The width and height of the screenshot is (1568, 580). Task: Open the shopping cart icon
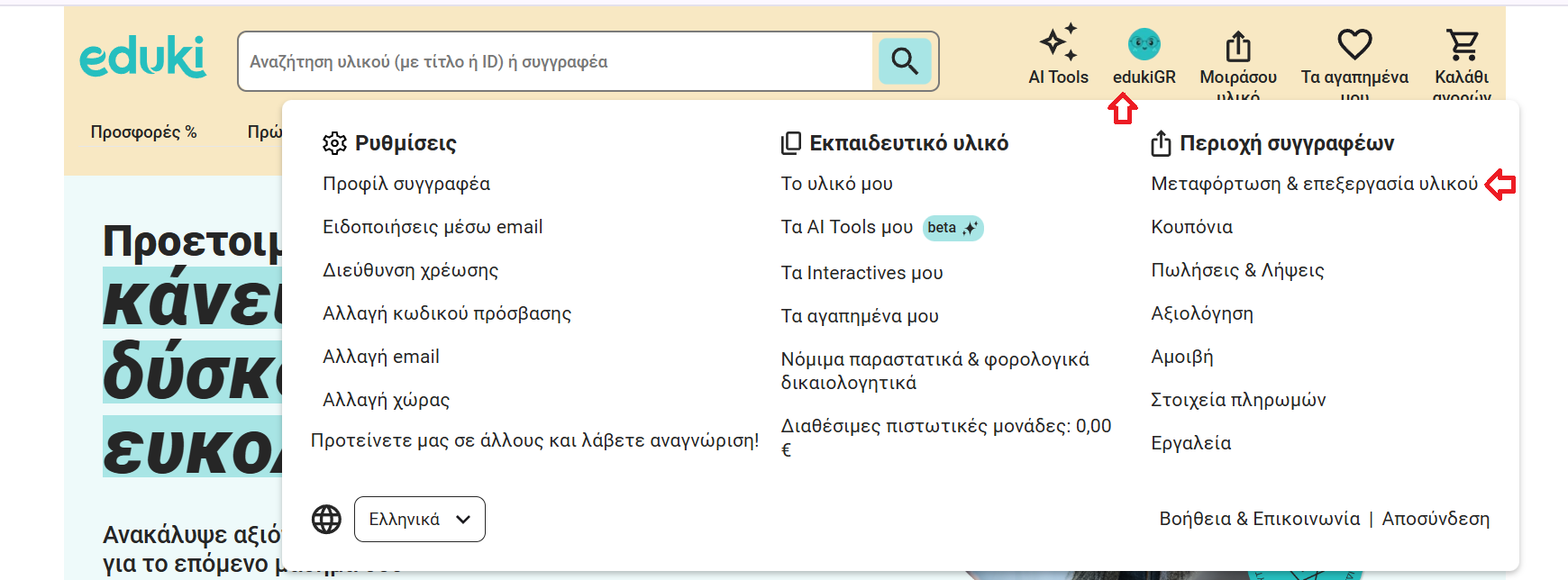(x=1461, y=45)
